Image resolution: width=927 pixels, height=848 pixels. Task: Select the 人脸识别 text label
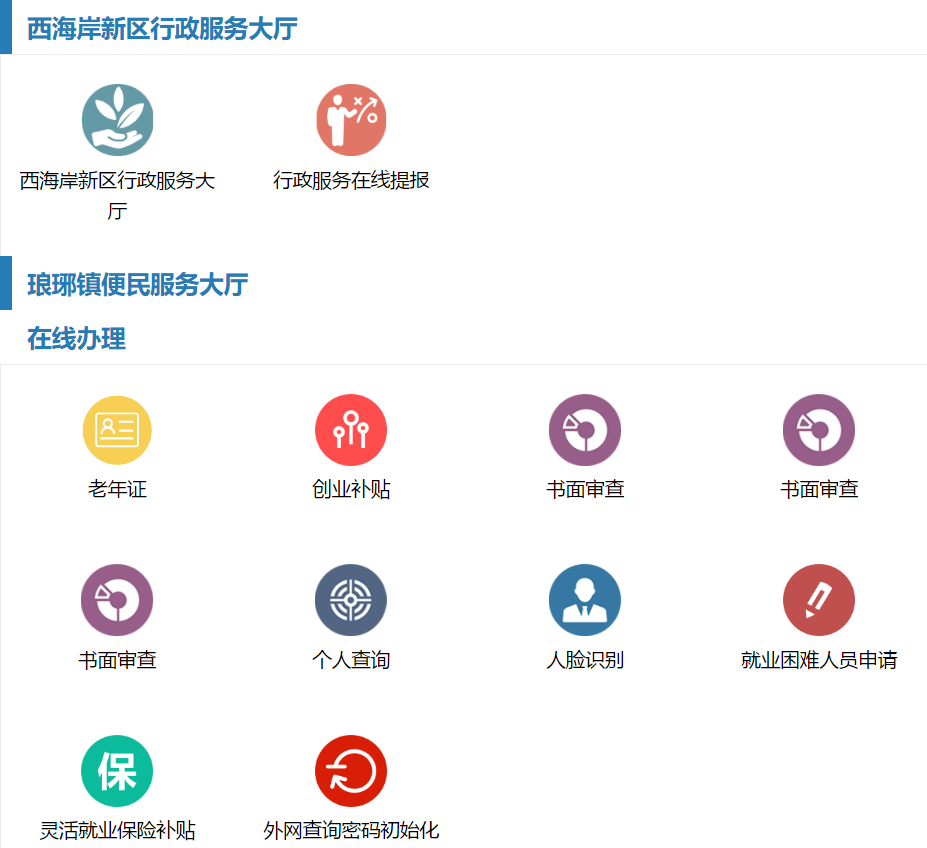click(x=585, y=660)
